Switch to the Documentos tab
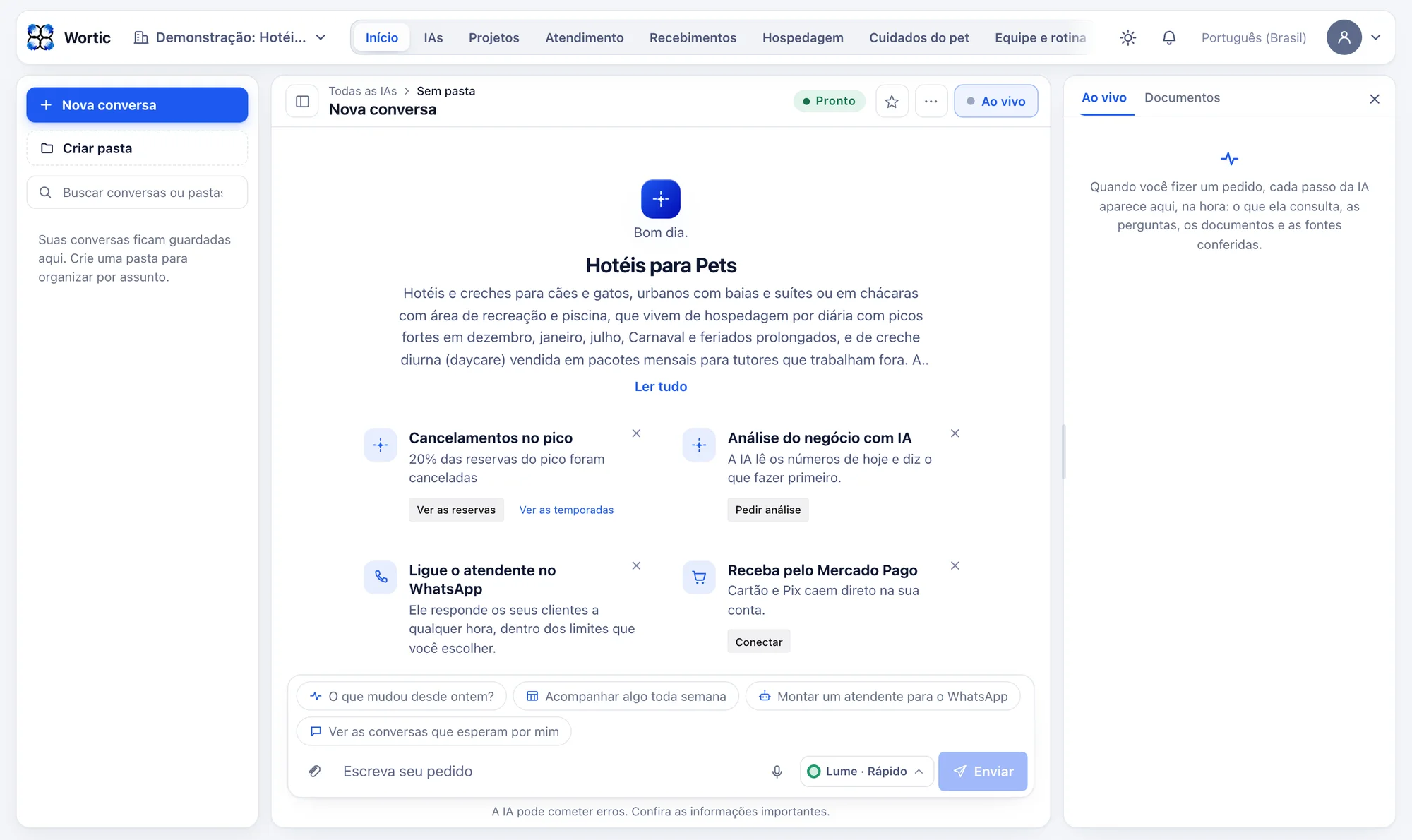The width and height of the screenshot is (1412, 840). click(x=1182, y=97)
